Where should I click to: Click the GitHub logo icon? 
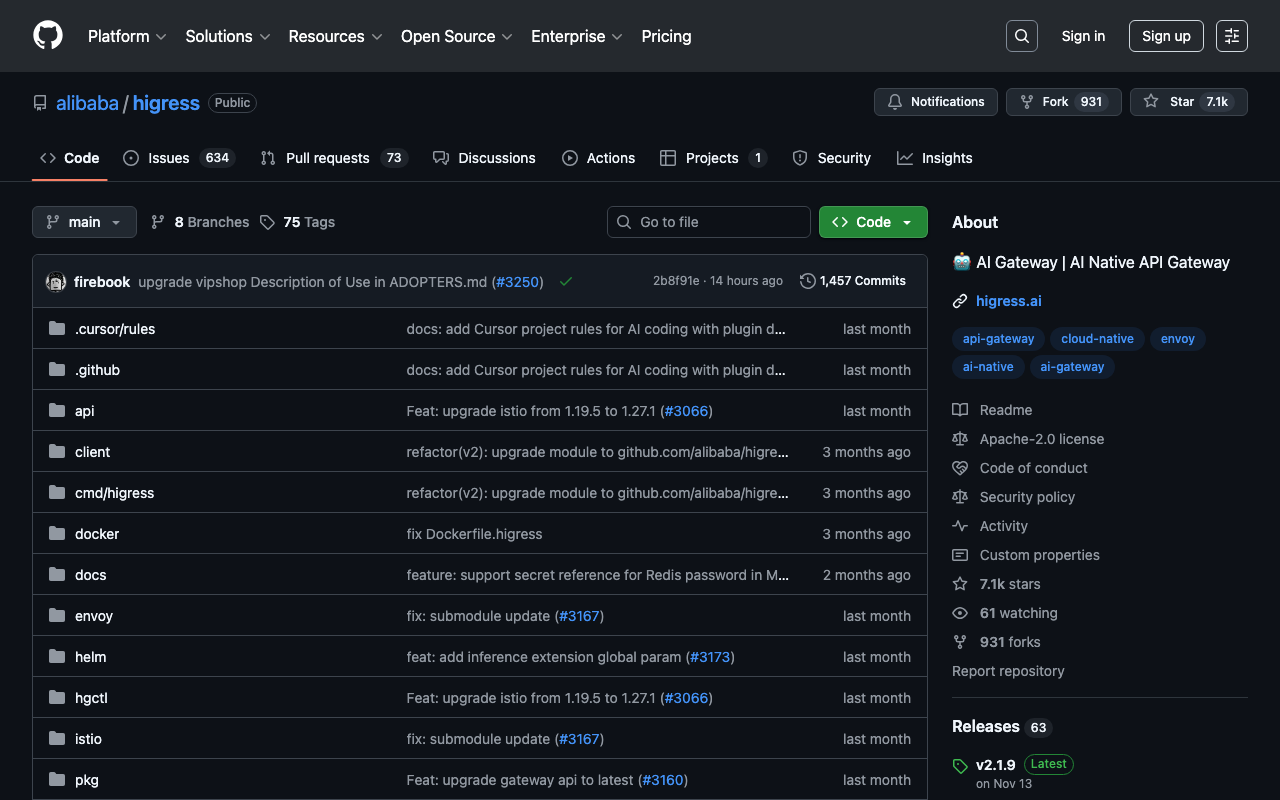coord(48,36)
